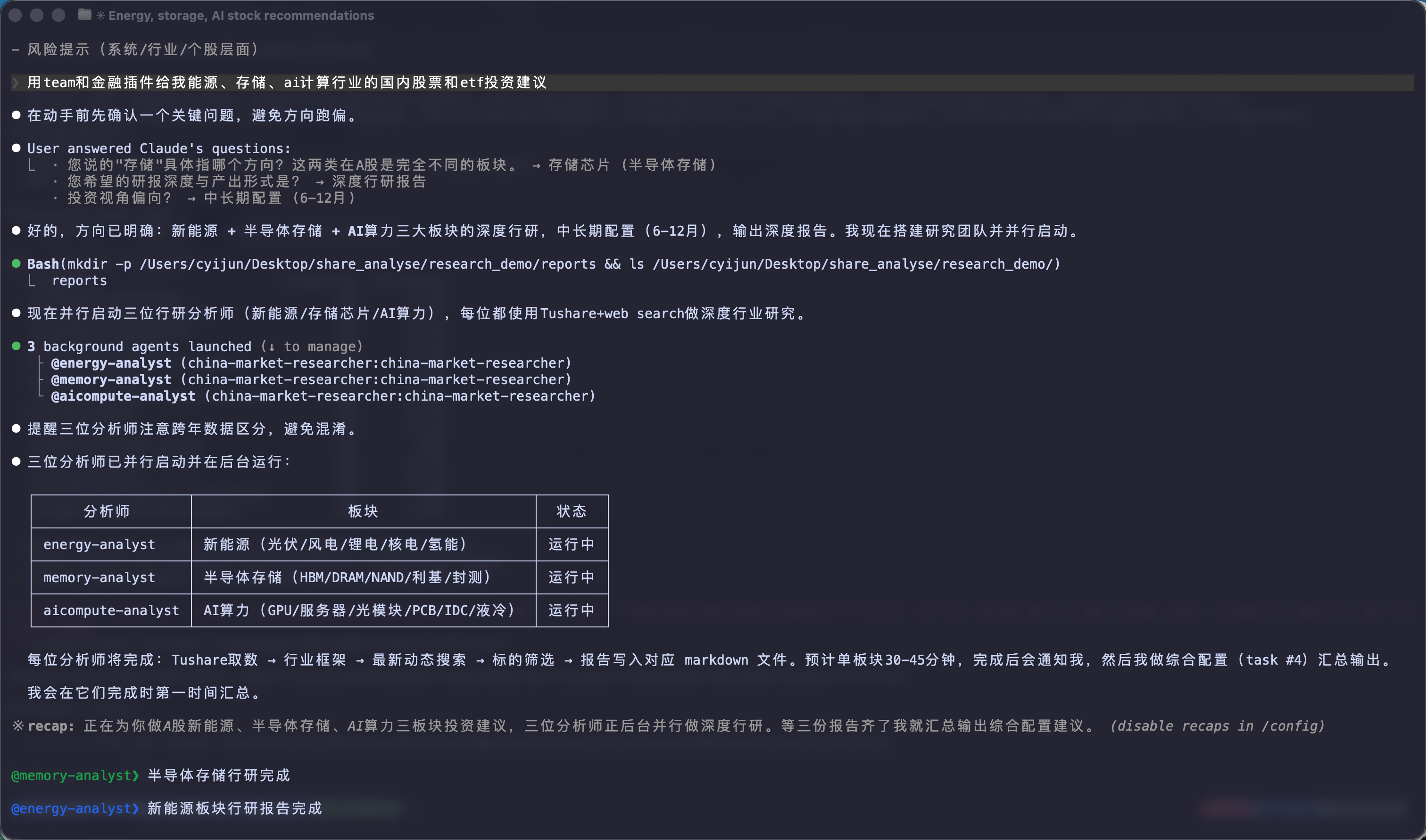Screen dimensions: 1426x840
Task: Click the '@memory-analyst' message prefix in green
Action: tap(75, 775)
